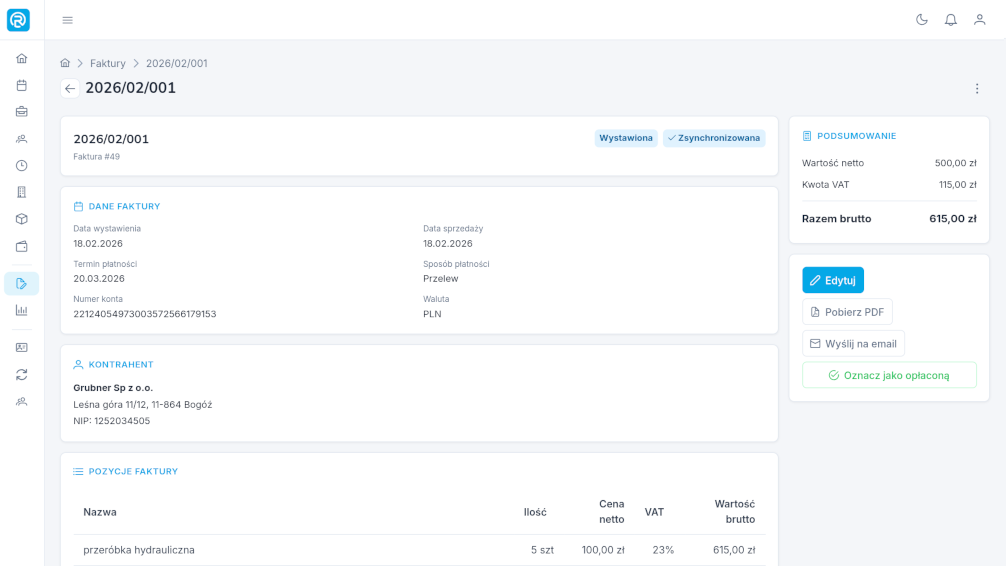Viewport: 1006px width, 566px height.
Task: Click the home icon in breadcrumb
Action: point(65,63)
